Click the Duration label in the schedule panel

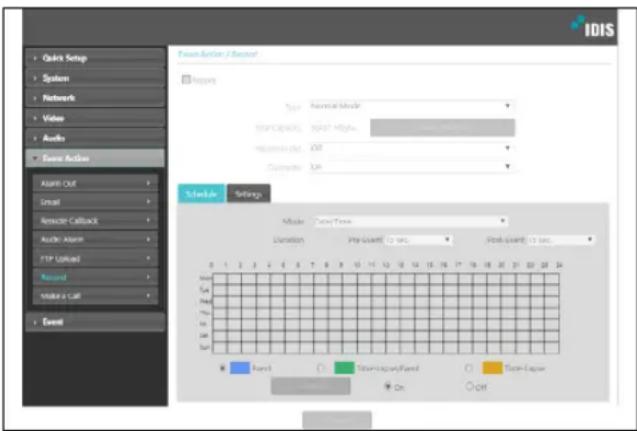point(288,240)
